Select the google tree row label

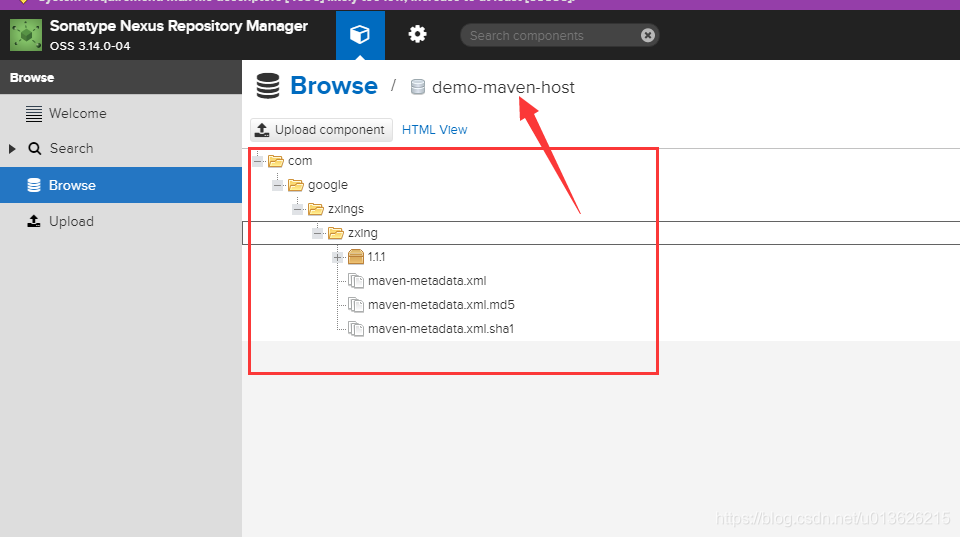(x=328, y=185)
